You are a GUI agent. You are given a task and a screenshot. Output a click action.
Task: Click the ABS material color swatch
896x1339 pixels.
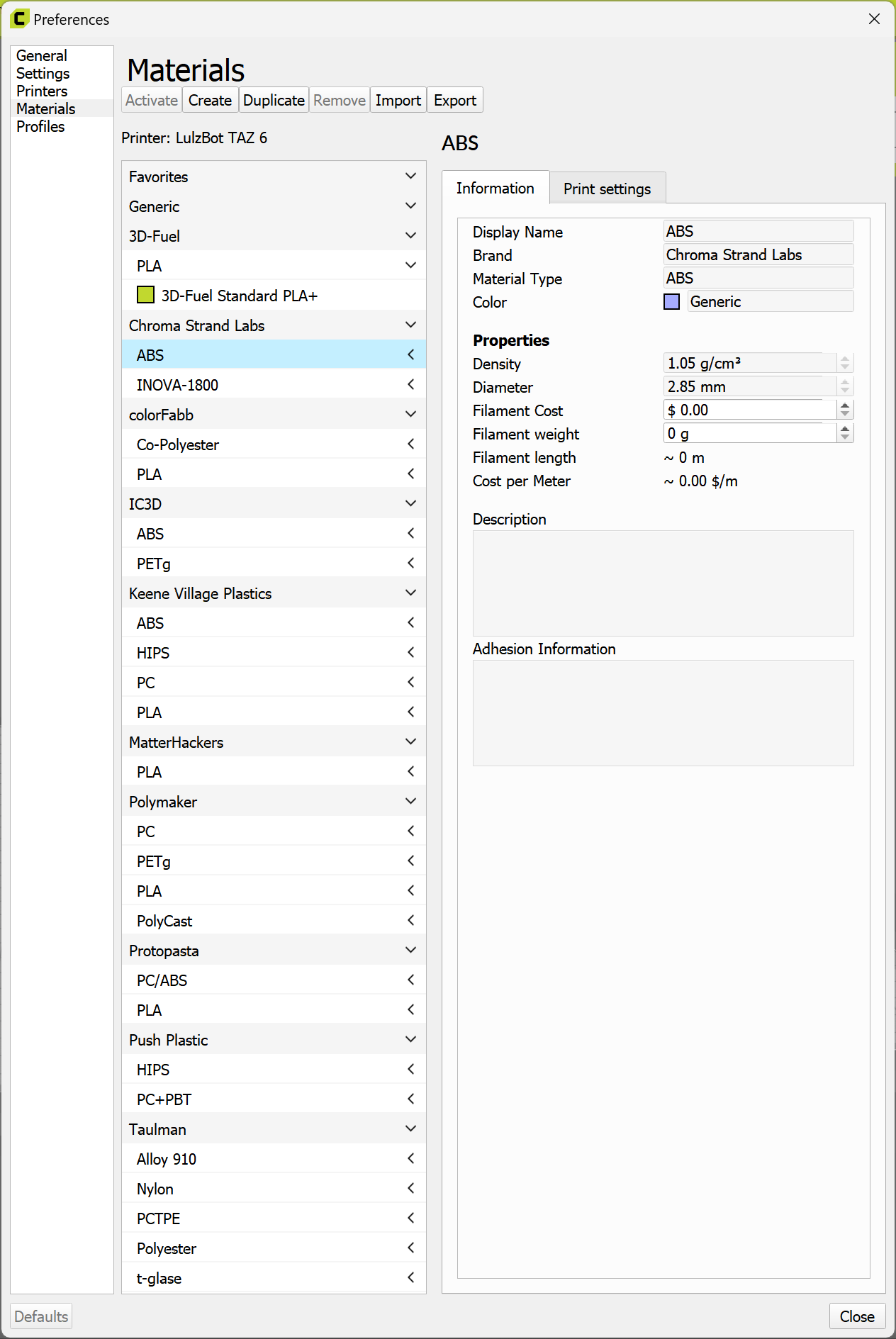(671, 302)
